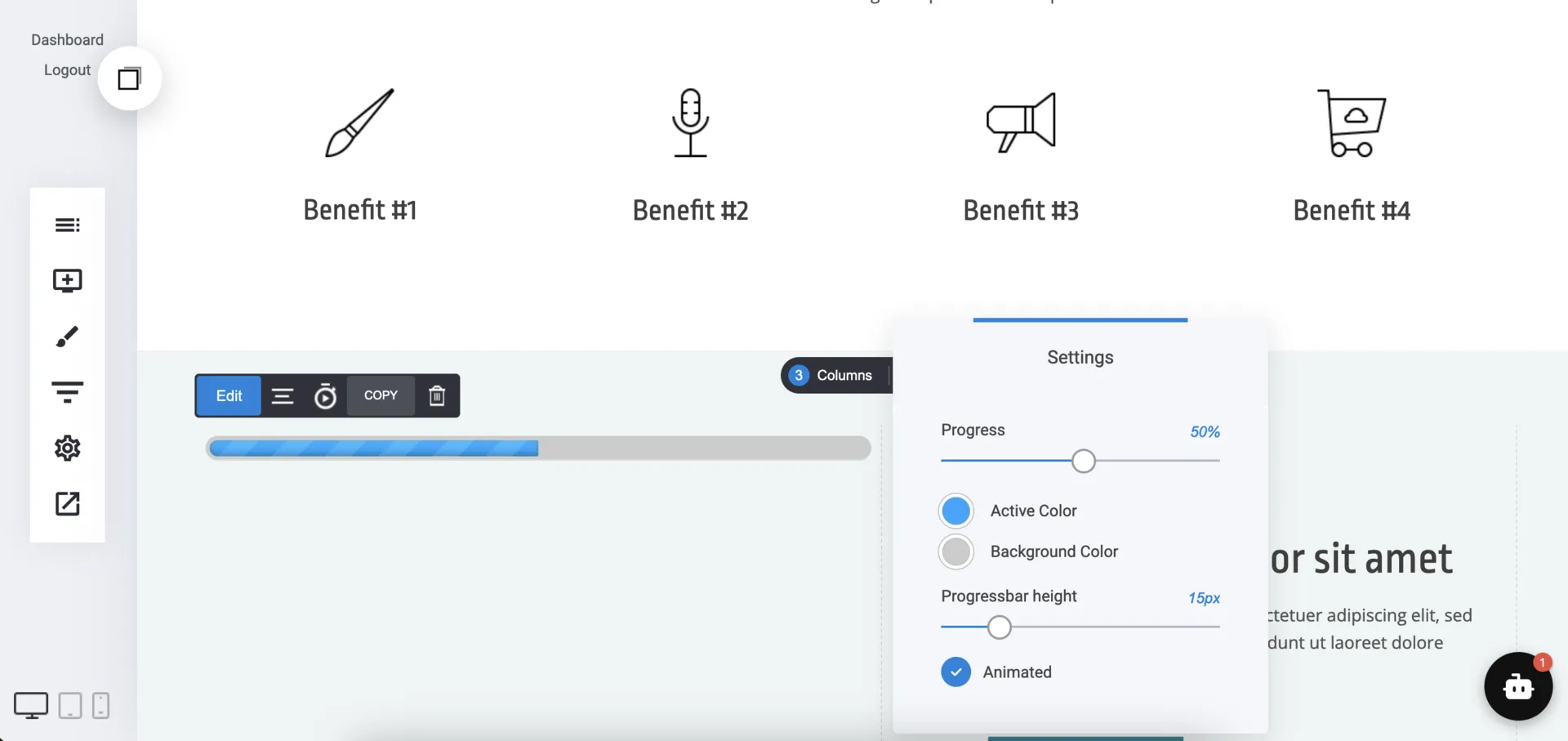Viewport: 1568px width, 741px height.
Task: Switch to mobile preview icon
Action: tap(100, 705)
